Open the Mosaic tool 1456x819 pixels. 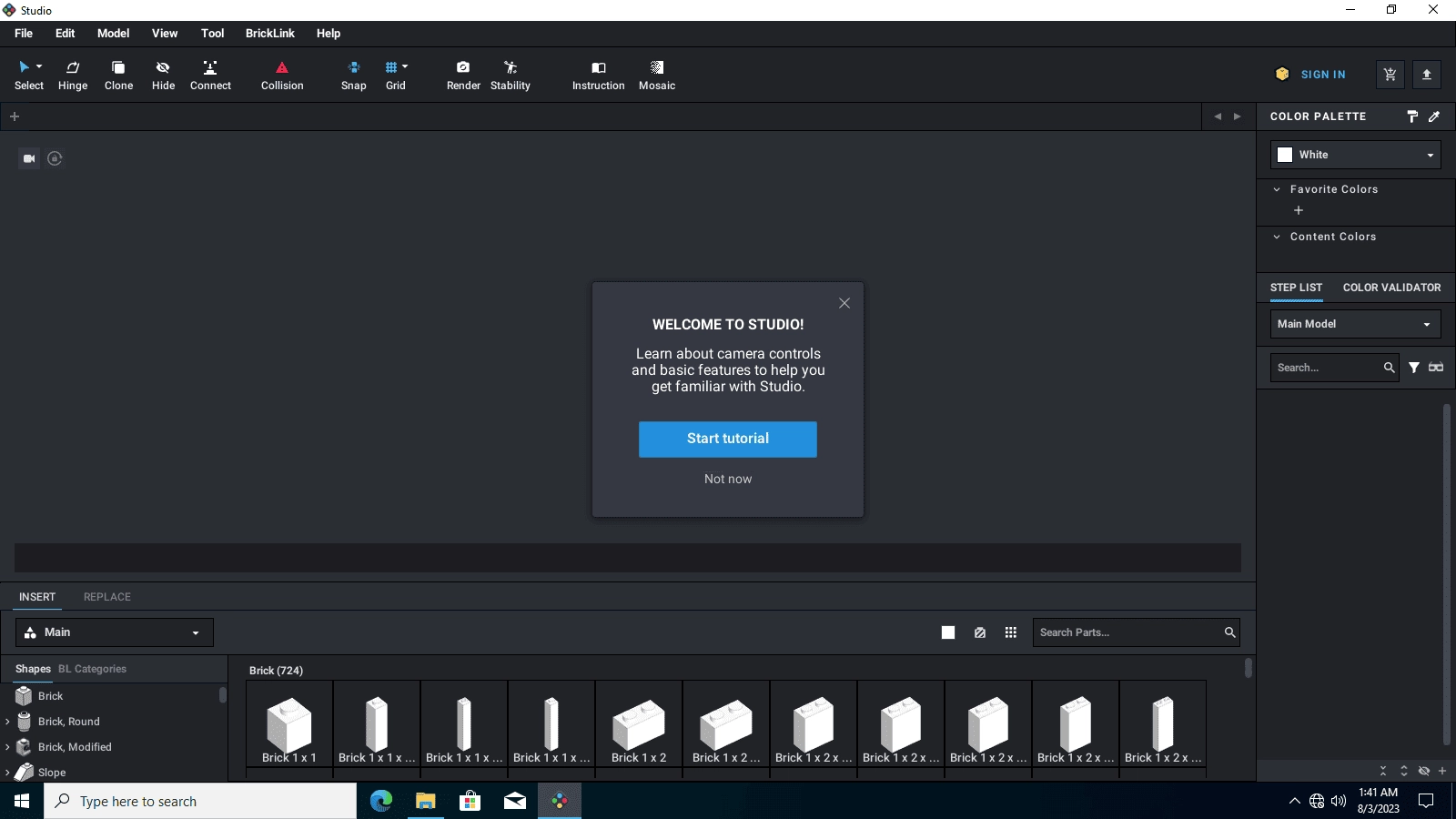[x=657, y=76]
